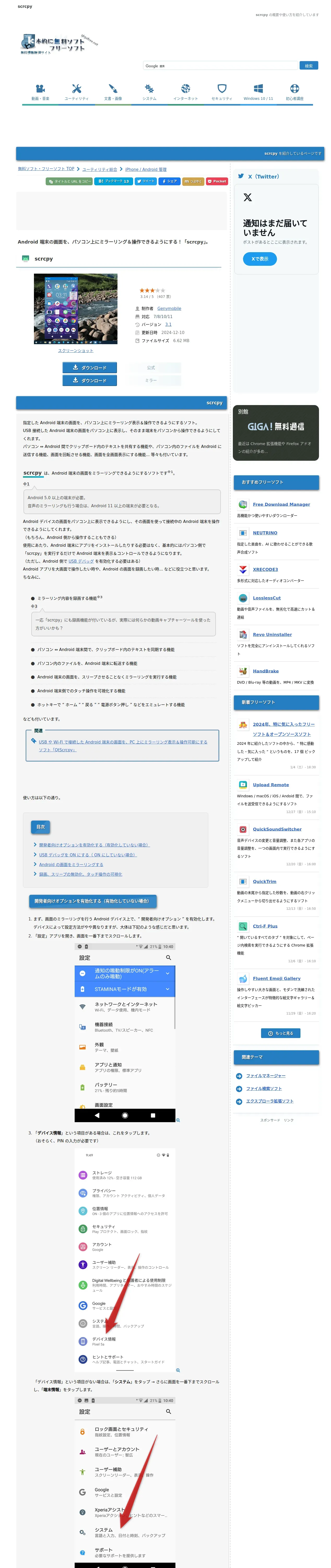Open the エクスプローラ拡張ソフト theme link

coord(270,1101)
